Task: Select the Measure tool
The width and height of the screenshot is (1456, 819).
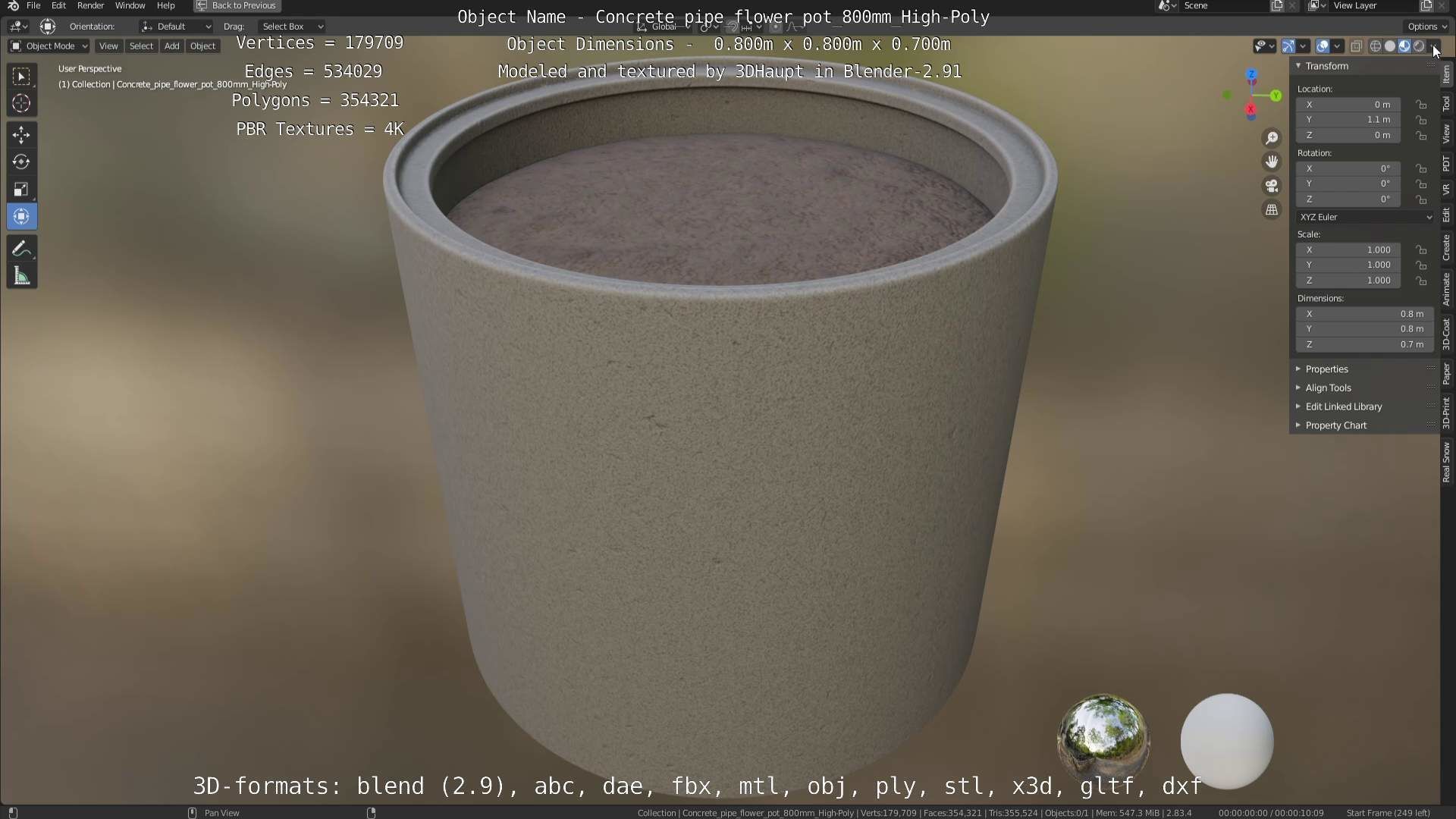Action: coord(21,276)
